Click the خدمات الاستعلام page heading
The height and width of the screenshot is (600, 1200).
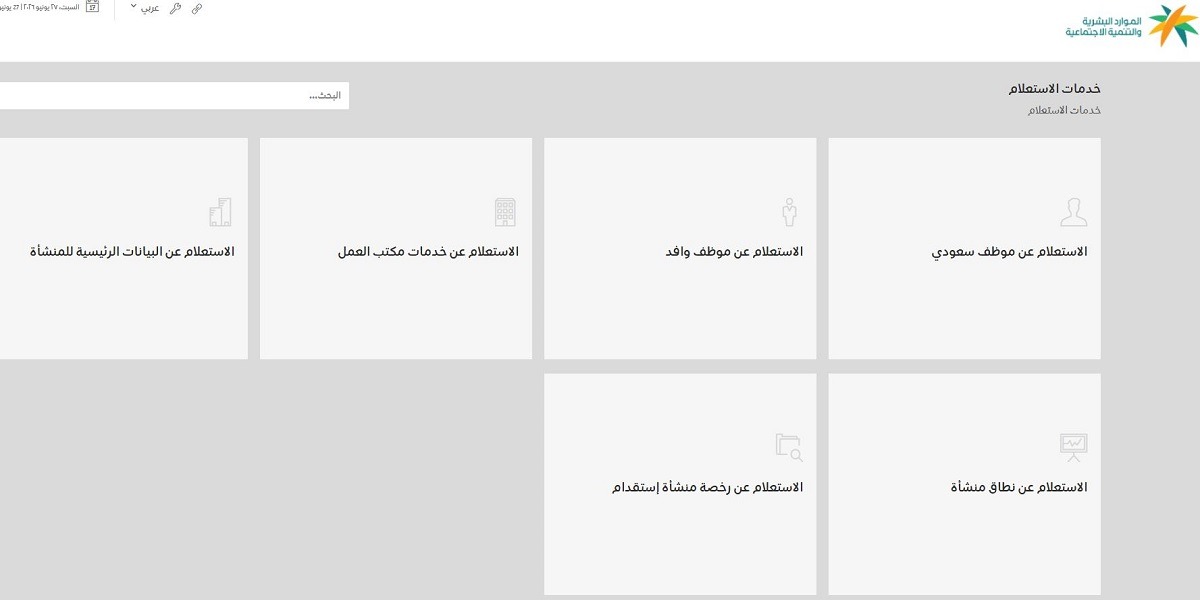pos(1055,89)
